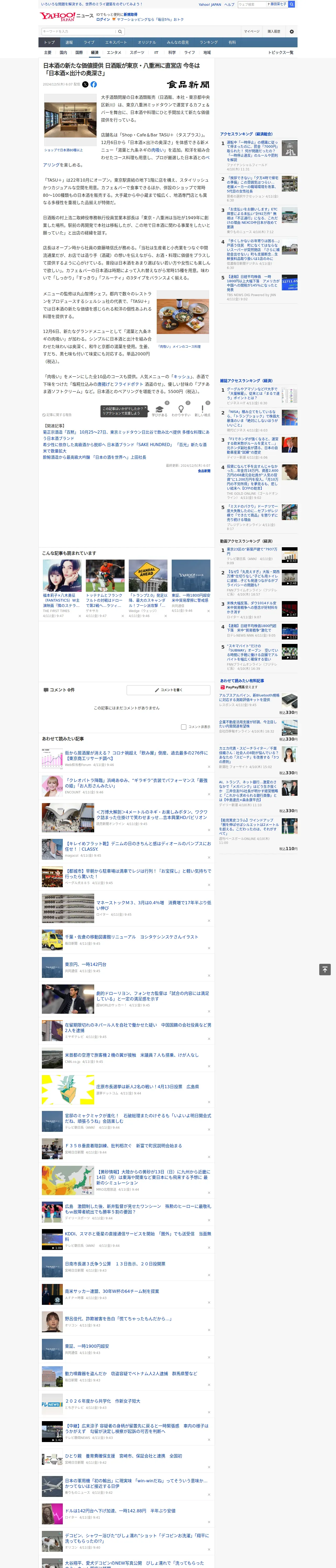
Task: Click the keyword search magnifier icon
Action: pos(120,32)
